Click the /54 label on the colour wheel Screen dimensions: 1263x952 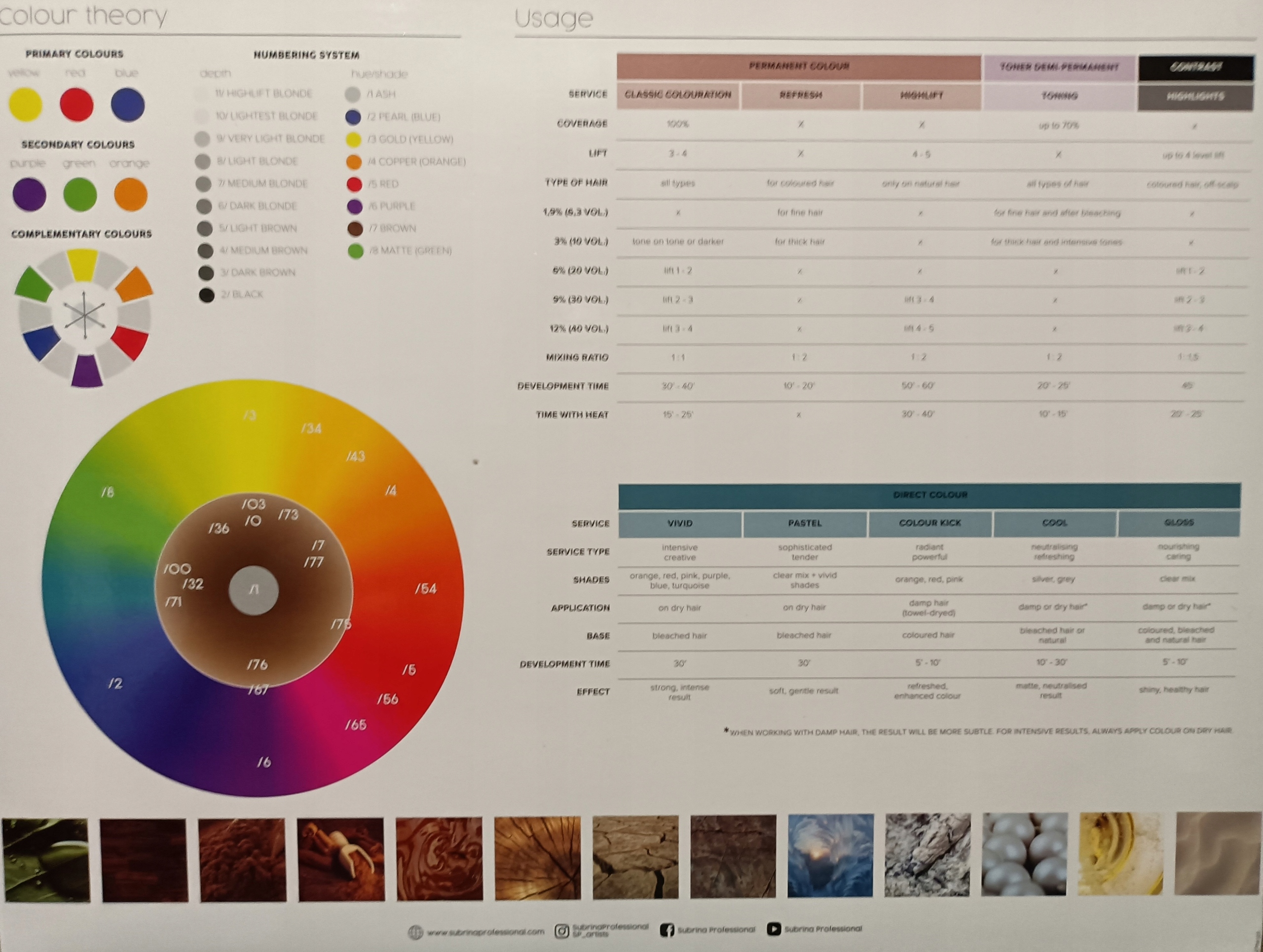tap(426, 588)
